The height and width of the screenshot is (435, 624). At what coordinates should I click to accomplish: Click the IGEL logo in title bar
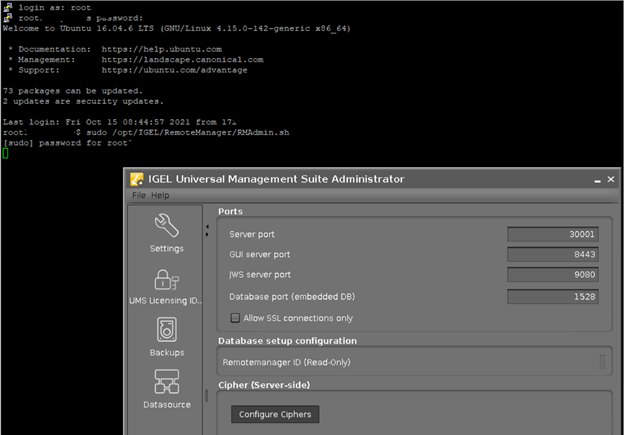coord(137,179)
